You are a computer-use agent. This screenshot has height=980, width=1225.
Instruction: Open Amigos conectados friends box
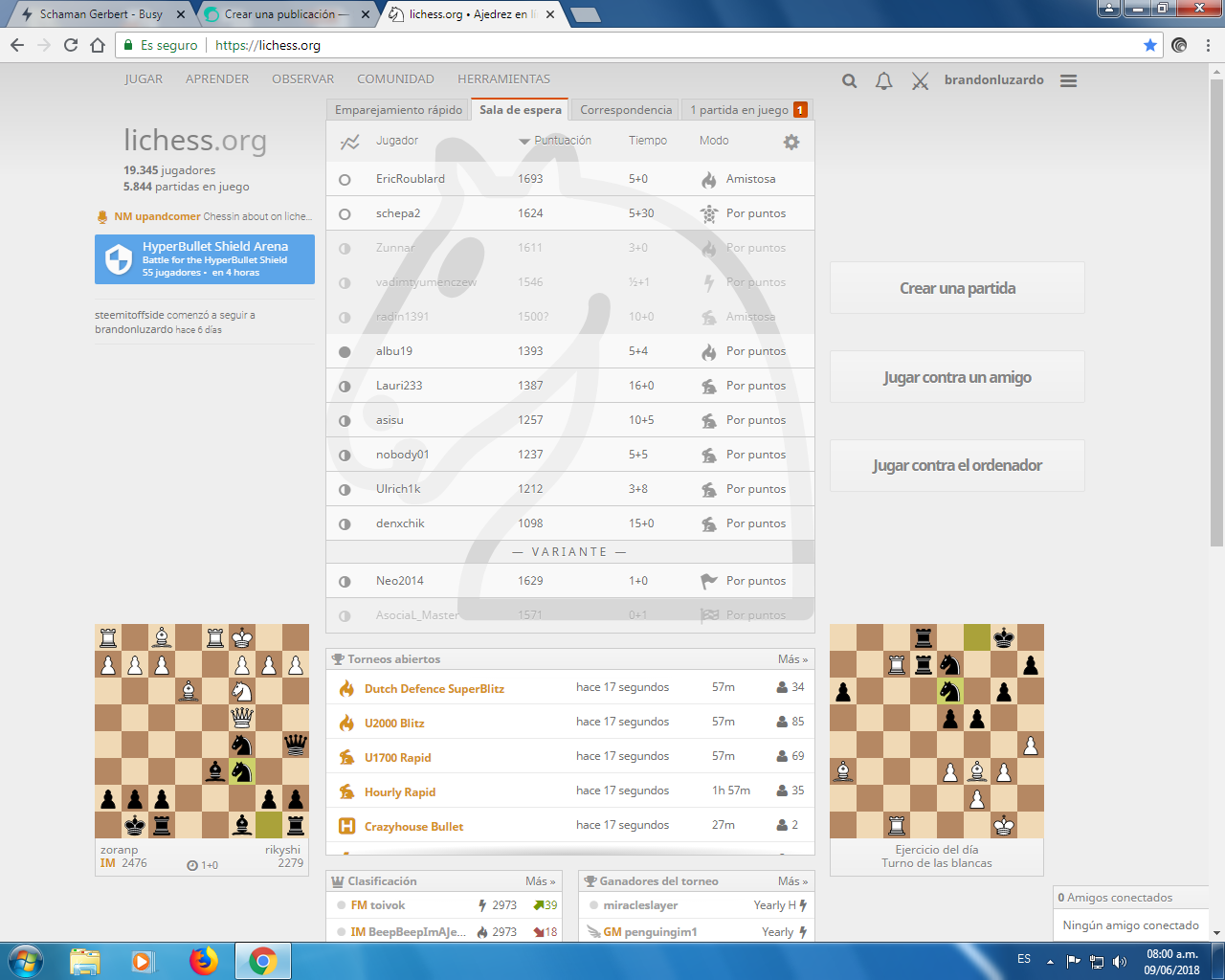pos(1129,898)
